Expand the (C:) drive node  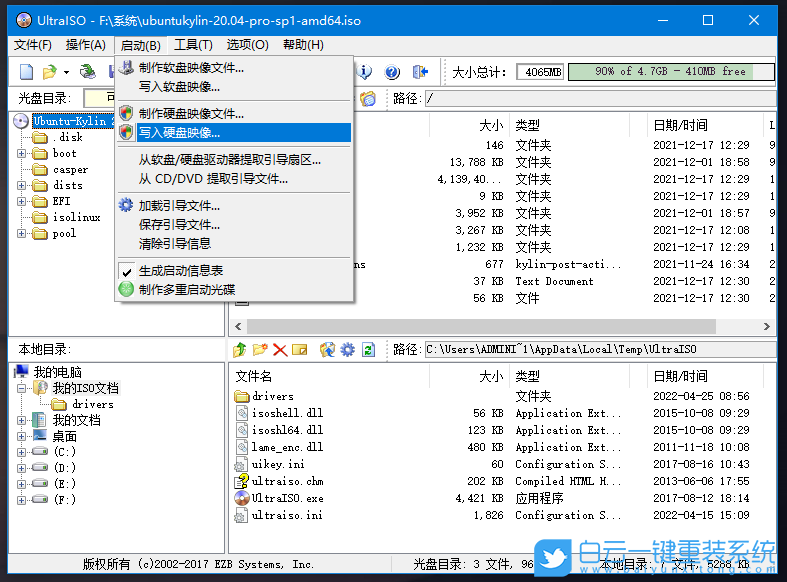[x=22, y=452]
